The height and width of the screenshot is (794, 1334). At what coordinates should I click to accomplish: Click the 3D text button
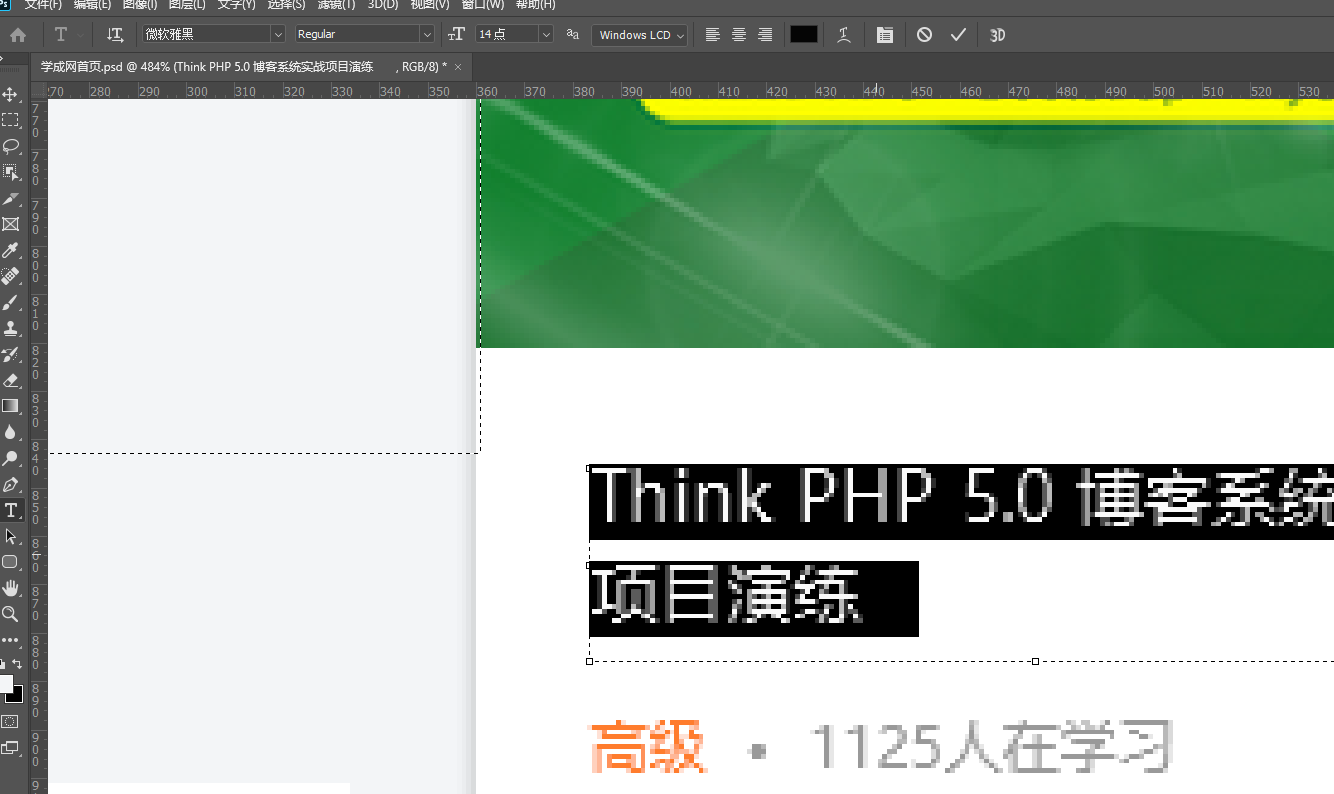(x=997, y=34)
